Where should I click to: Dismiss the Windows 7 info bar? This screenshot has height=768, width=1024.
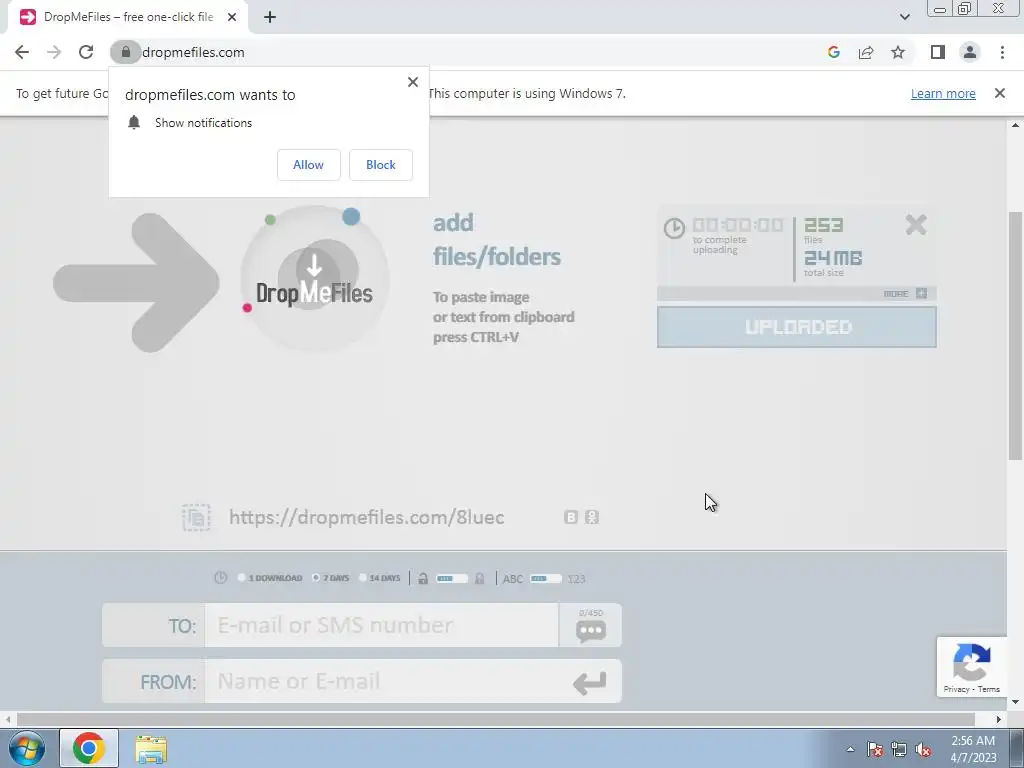(1000, 93)
